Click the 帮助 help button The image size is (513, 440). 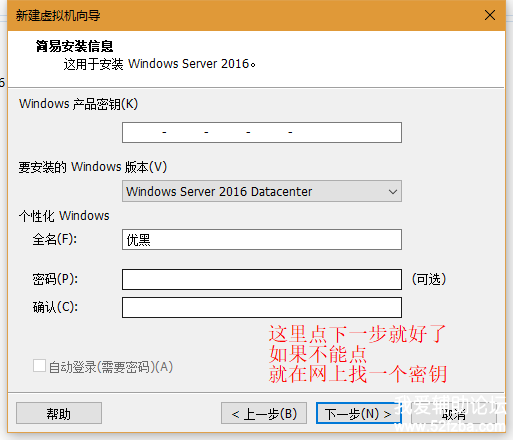[x=59, y=413]
